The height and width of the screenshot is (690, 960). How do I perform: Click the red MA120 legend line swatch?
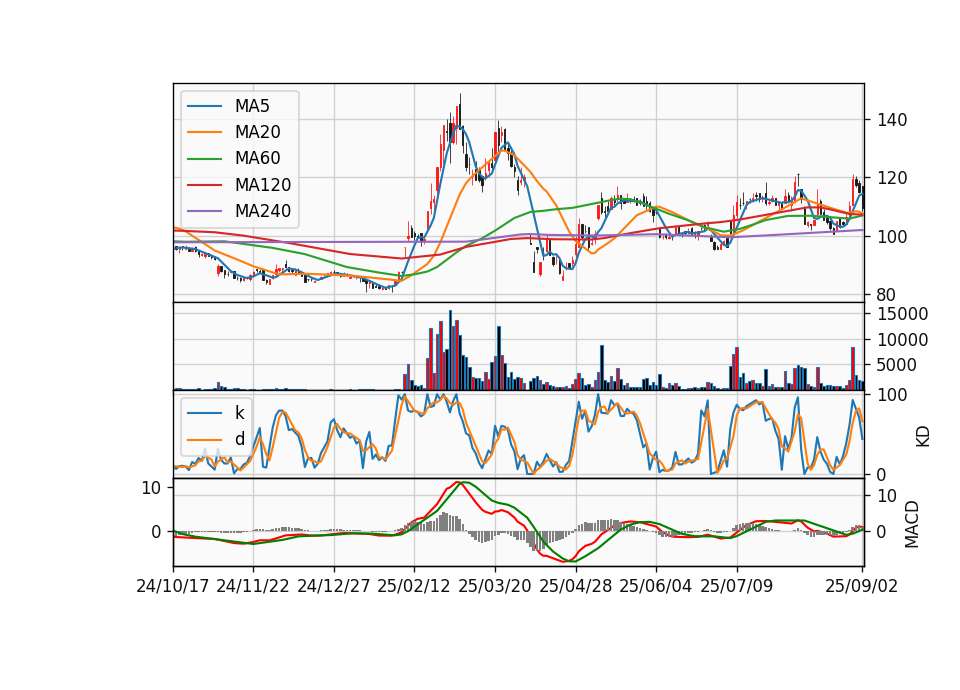point(204,185)
